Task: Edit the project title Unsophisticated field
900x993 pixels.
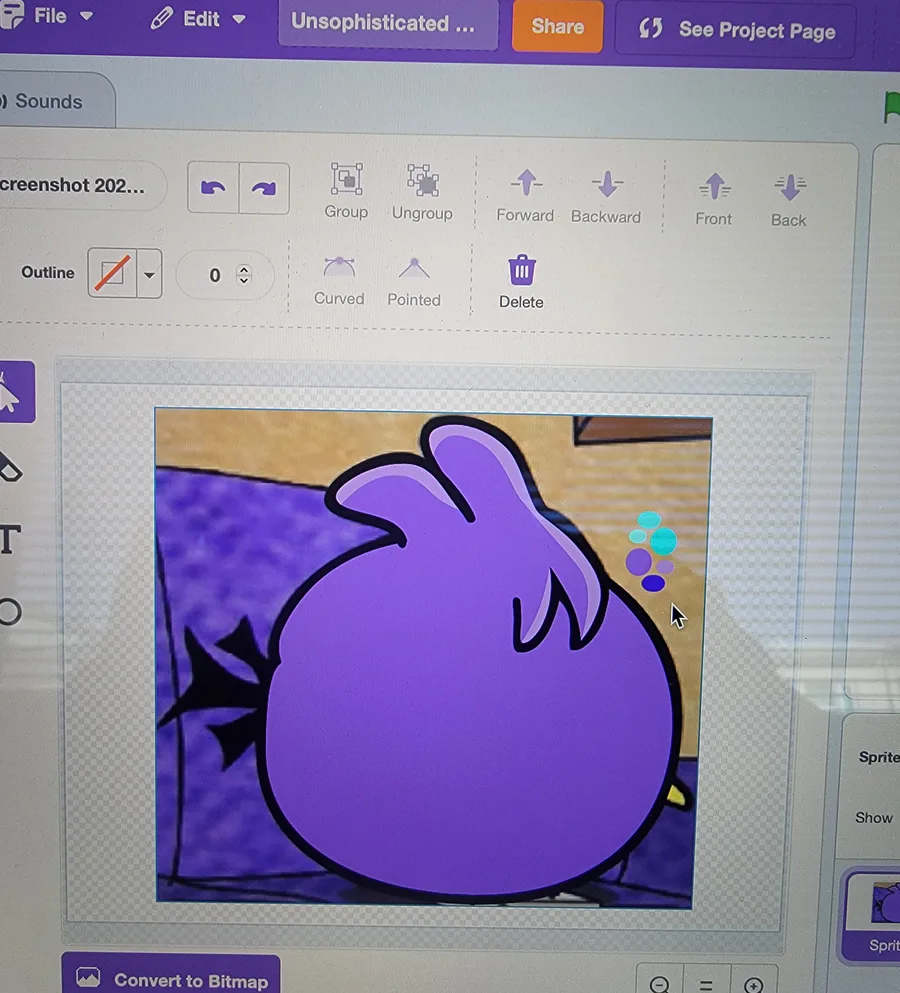Action: tap(388, 24)
